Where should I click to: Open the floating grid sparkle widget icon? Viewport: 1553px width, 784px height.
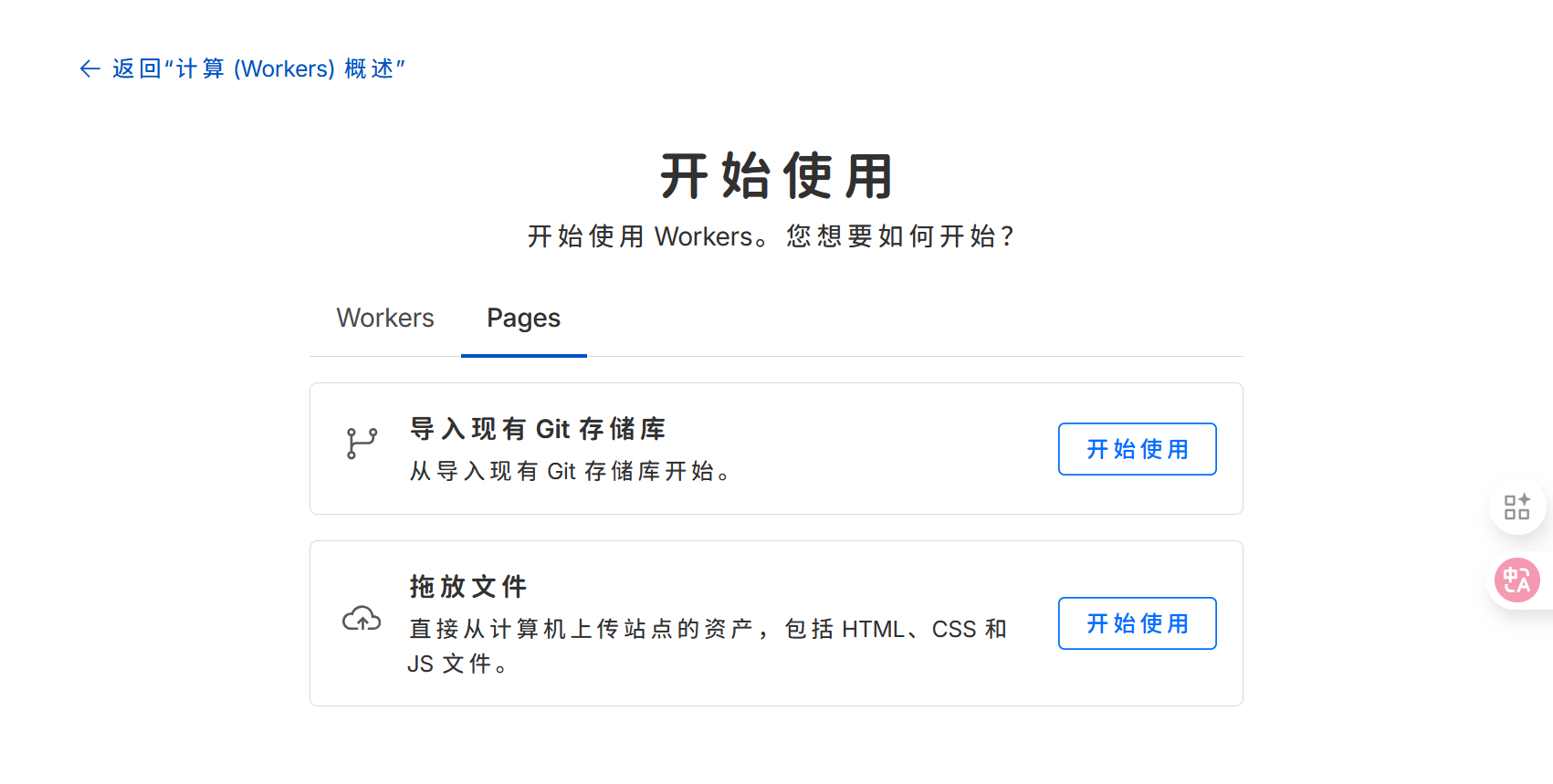(1516, 507)
